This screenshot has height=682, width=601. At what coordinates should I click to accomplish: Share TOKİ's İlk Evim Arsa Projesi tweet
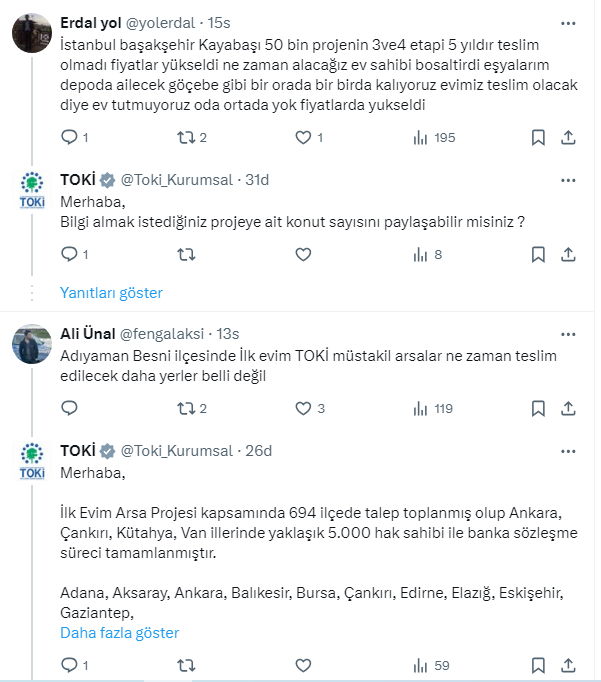coord(568,665)
